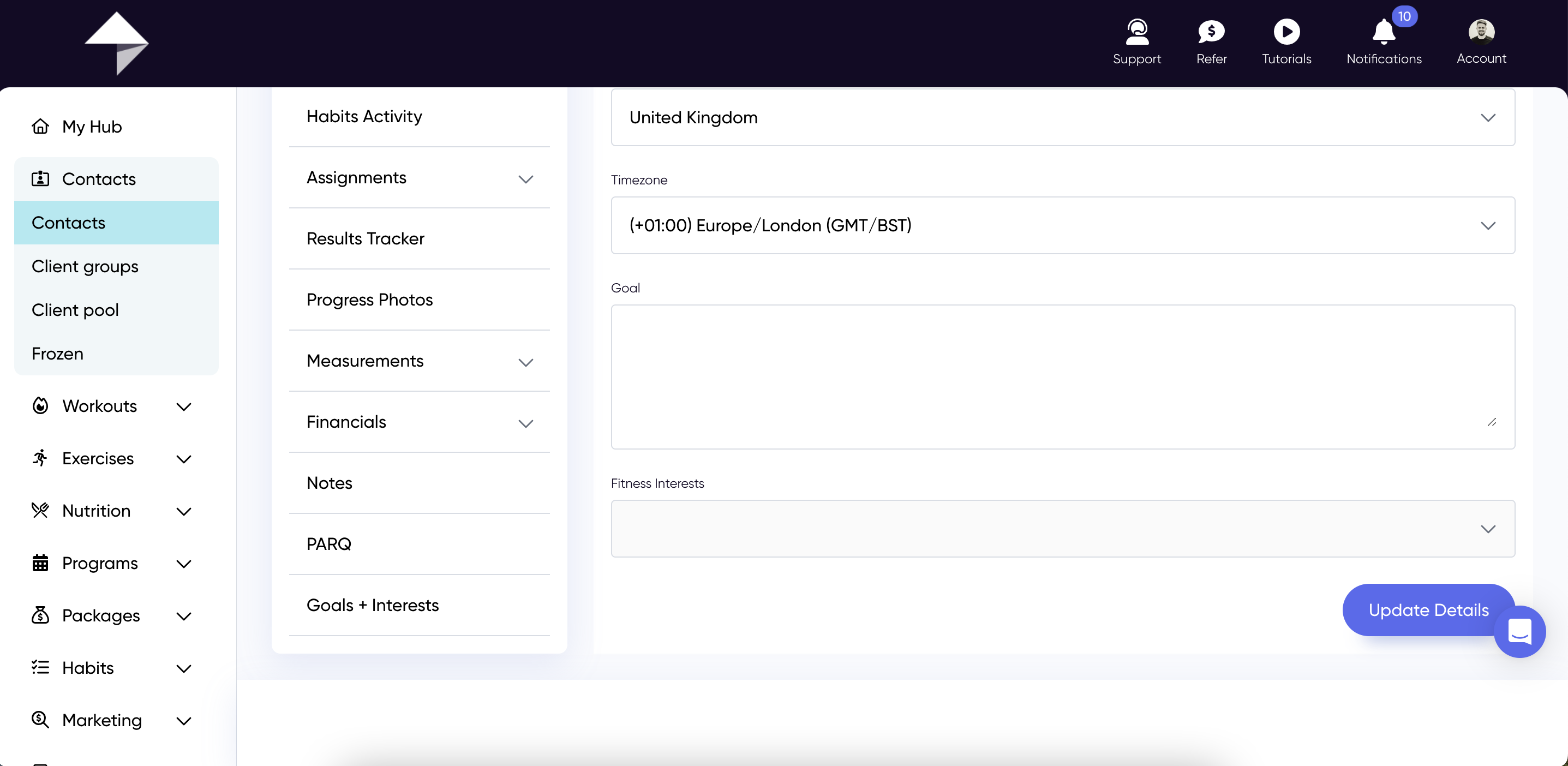
Task: Click the Packages money bag icon
Action: coord(40,615)
